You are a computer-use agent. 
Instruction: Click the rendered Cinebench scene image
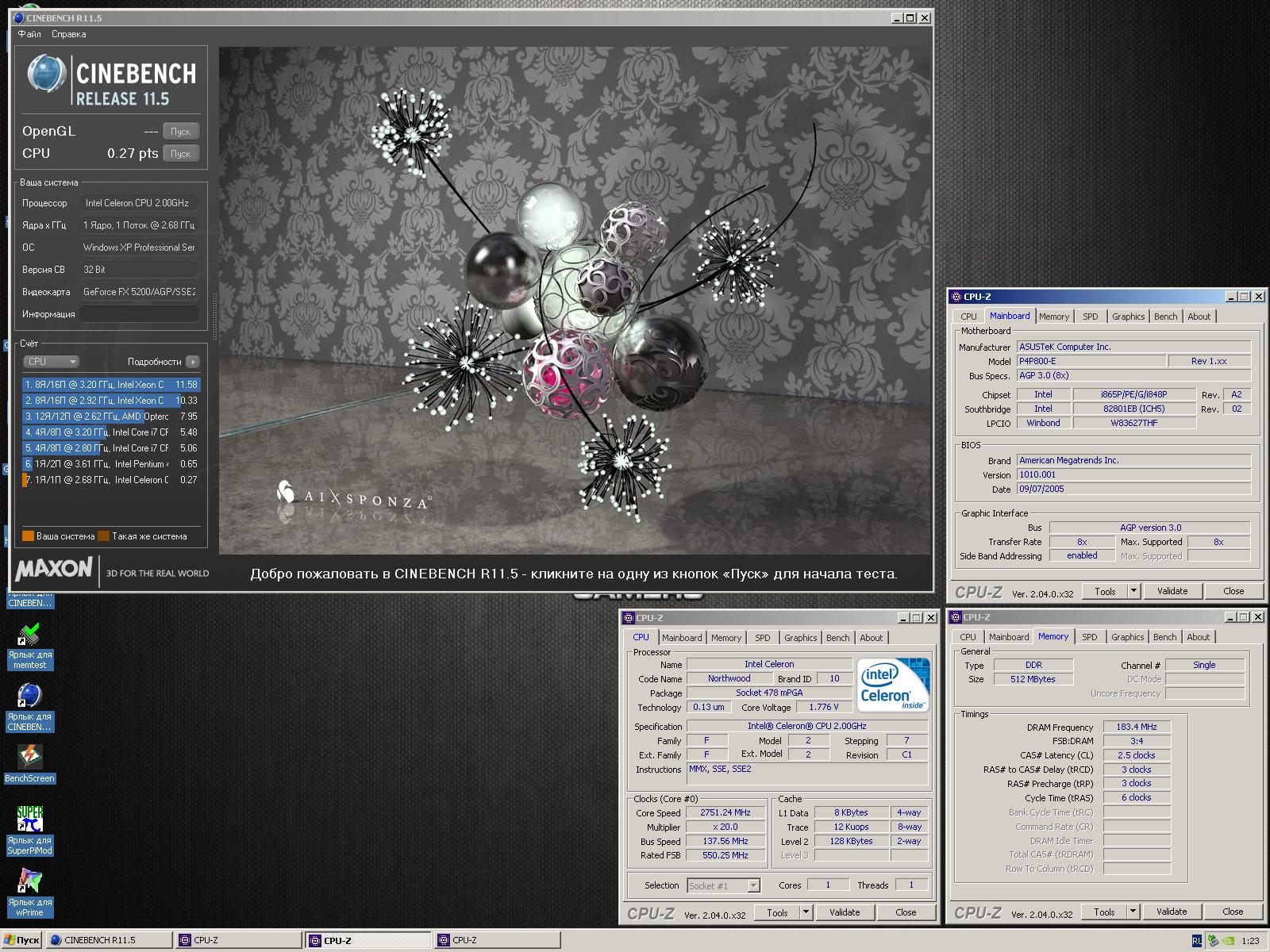click(575, 301)
